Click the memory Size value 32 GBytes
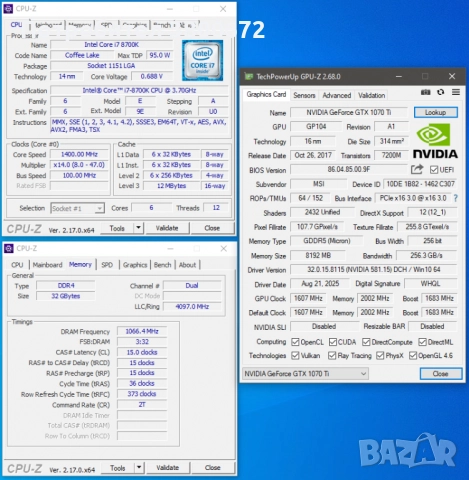The height and width of the screenshot is (480, 469). 66,296
